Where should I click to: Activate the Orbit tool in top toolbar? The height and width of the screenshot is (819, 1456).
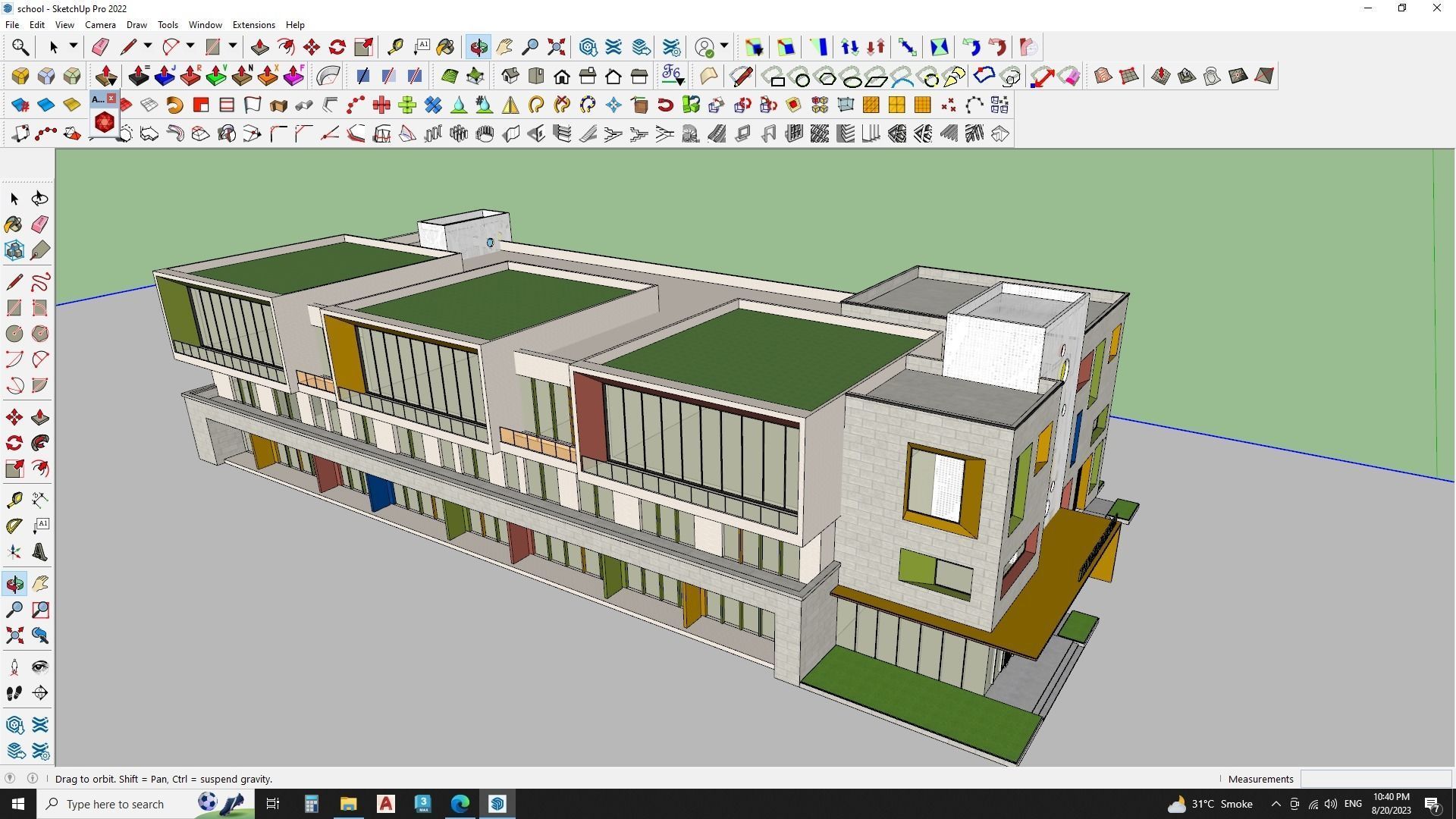click(479, 47)
